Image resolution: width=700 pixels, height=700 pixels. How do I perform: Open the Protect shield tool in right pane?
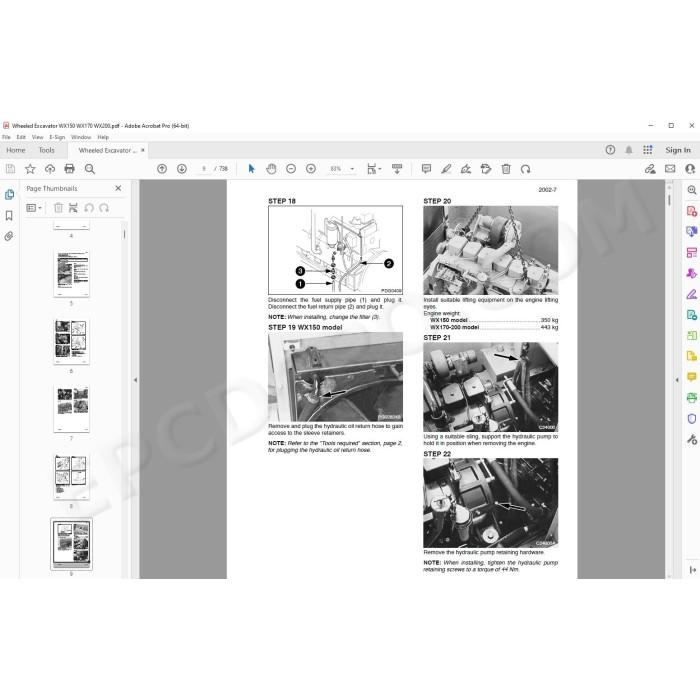pyautogui.click(x=692, y=418)
